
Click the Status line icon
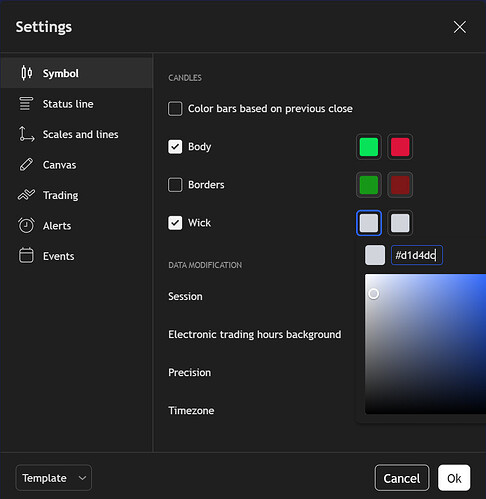pyautogui.click(x=26, y=104)
